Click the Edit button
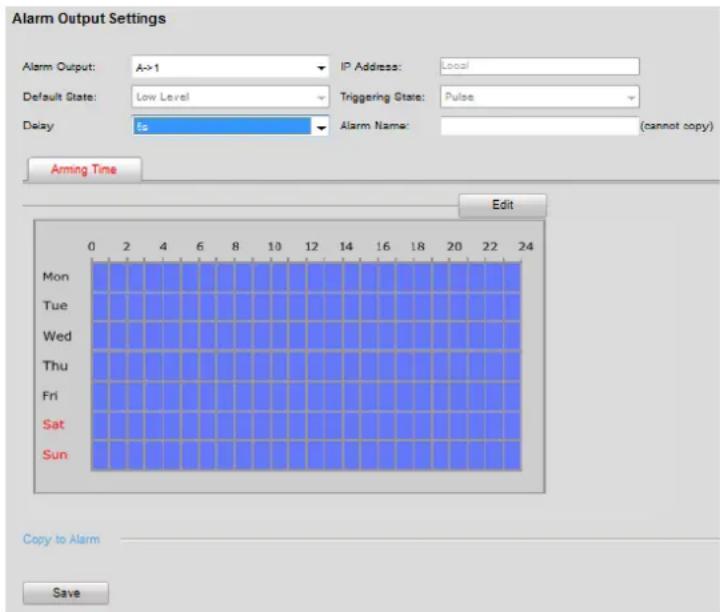The image size is (720, 612). click(502, 205)
